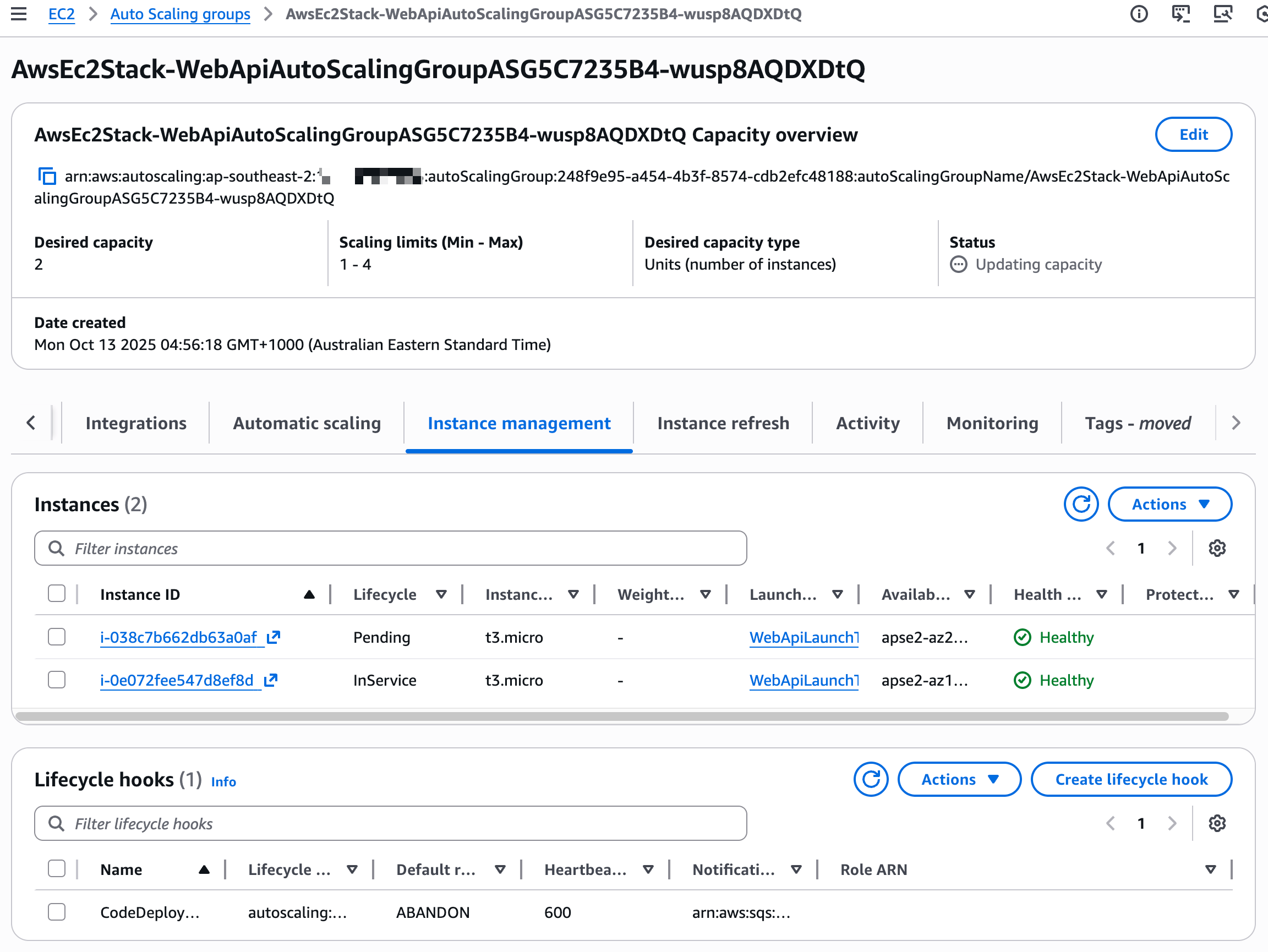Select checkbox for instance i-0e072fee547d8ef8d
The width and height of the screenshot is (1268, 952).
click(56, 680)
